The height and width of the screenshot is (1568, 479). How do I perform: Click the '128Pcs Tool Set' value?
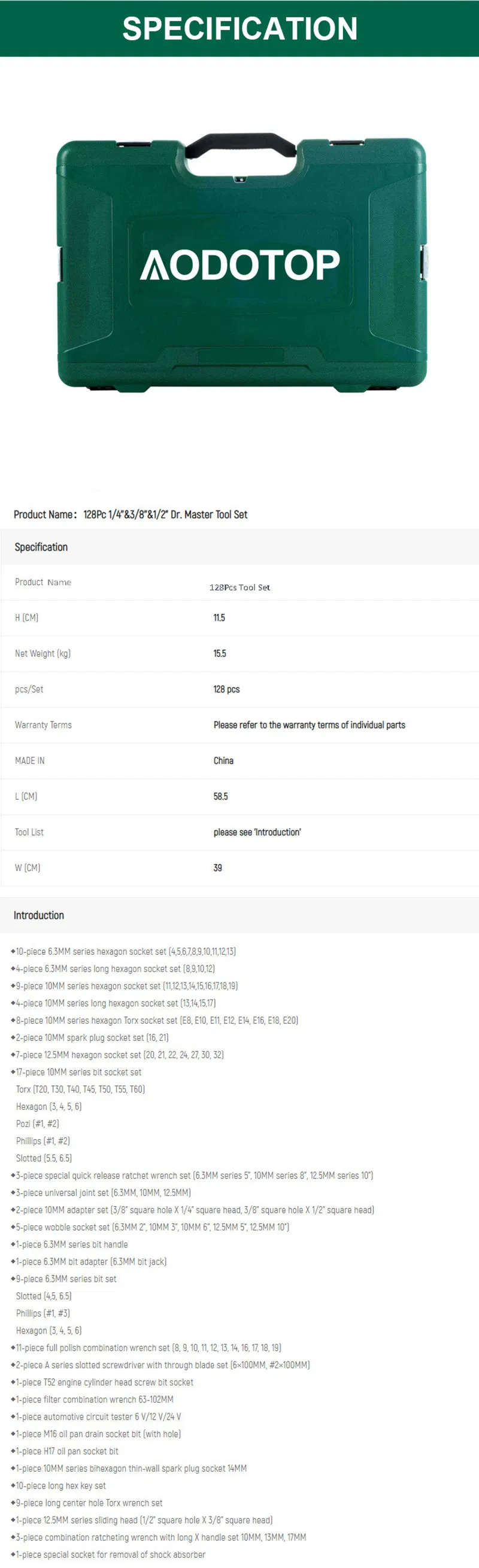click(x=239, y=587)
